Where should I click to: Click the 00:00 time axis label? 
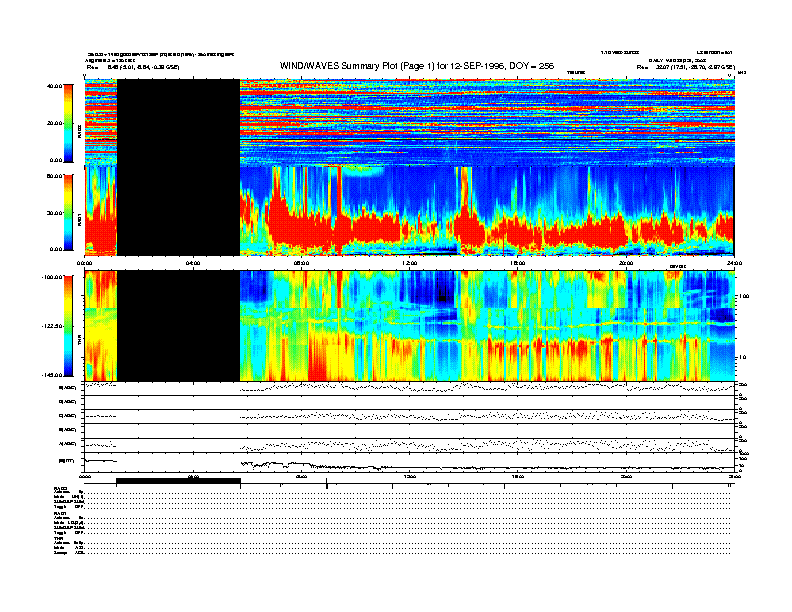[86, 263]
